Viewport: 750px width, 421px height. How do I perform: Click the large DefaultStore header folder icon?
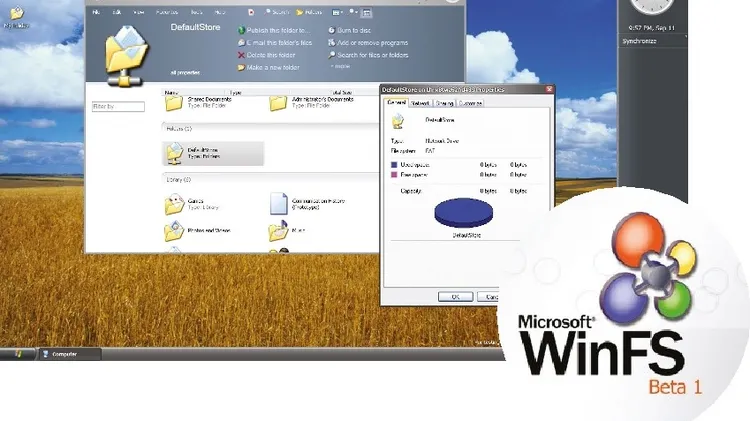(127, 56)
